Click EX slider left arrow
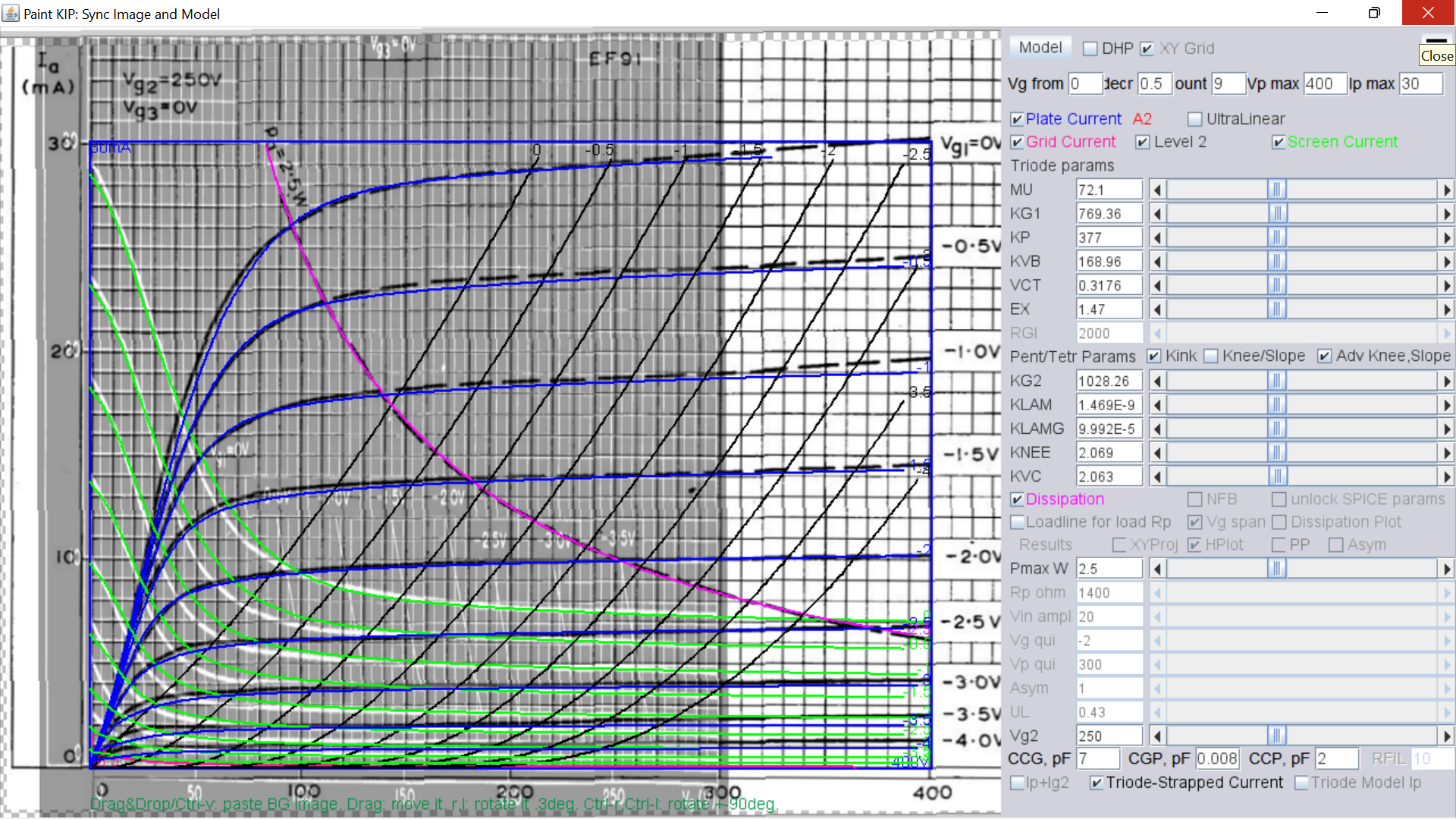The width and height of the screenshot is (1456, 819). 1157,309
